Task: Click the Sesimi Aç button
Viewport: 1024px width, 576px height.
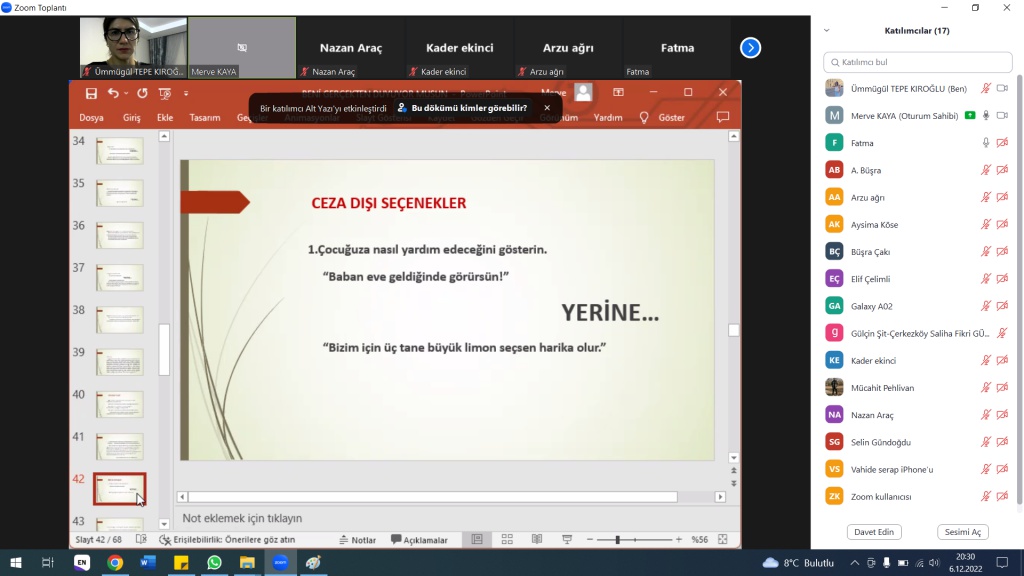Action: point(962,532)
